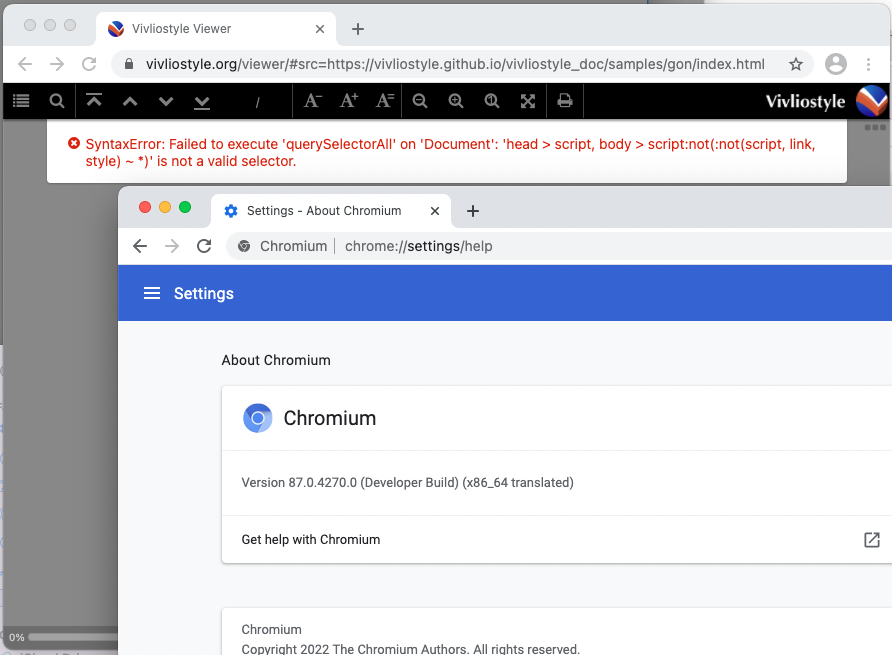892x655 pixels.
Task: Reload the Vivliostyle Viewer page
Action: click(x=89, y=64)
